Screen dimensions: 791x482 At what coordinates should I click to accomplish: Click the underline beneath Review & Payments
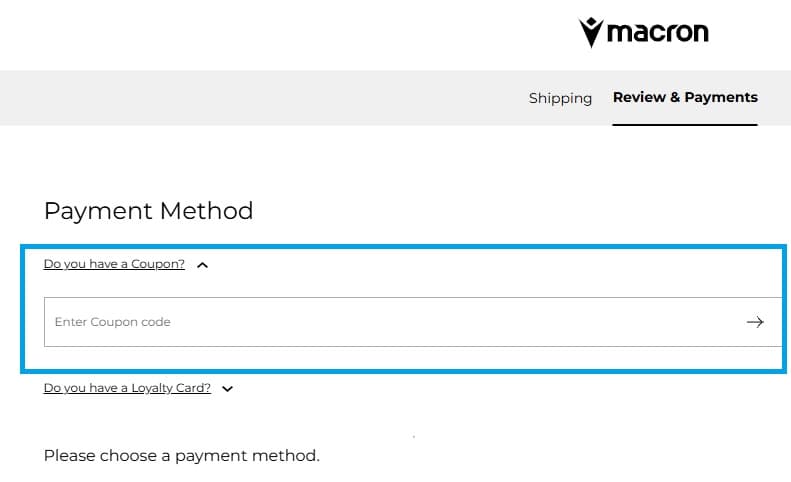click(685, 125)
